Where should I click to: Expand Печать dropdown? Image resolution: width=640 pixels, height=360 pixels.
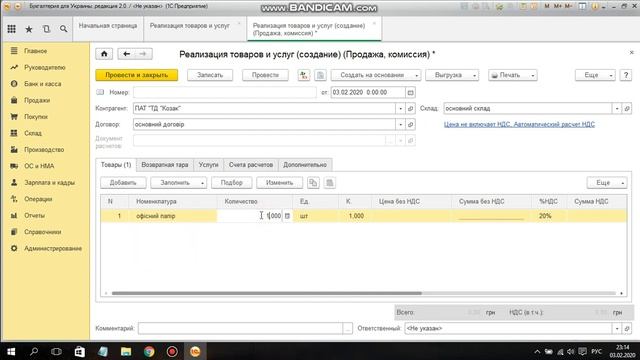tap(513, 75)
